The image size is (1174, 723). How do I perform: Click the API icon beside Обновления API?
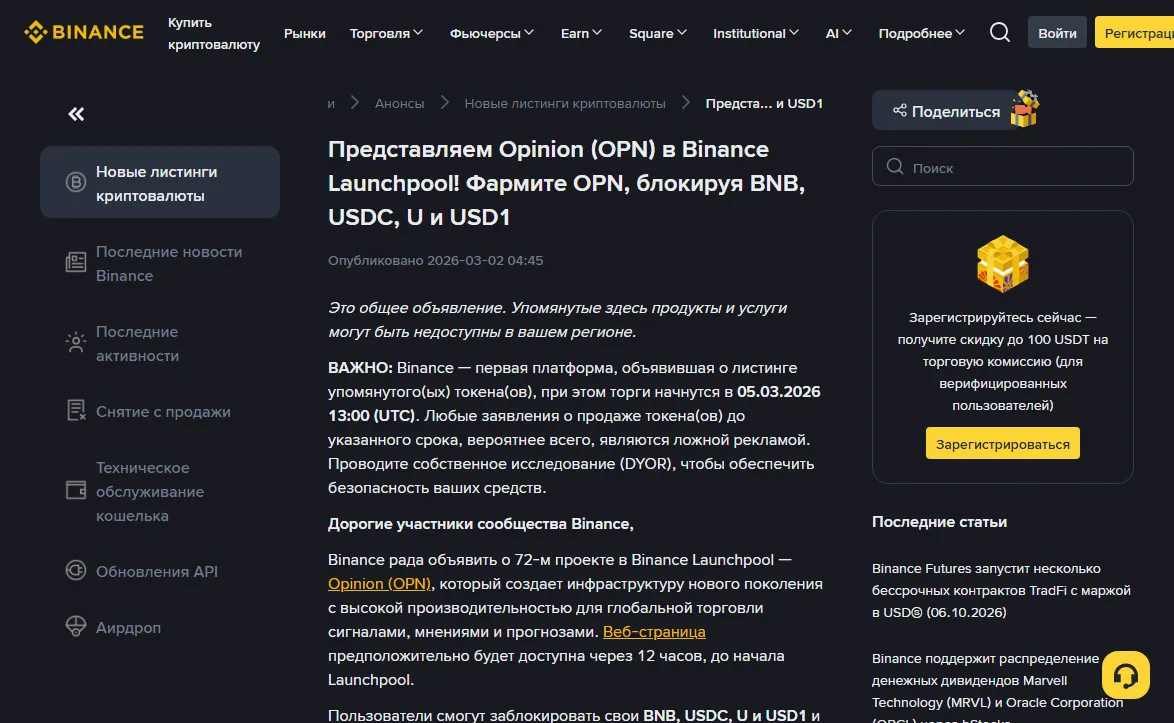76,570
